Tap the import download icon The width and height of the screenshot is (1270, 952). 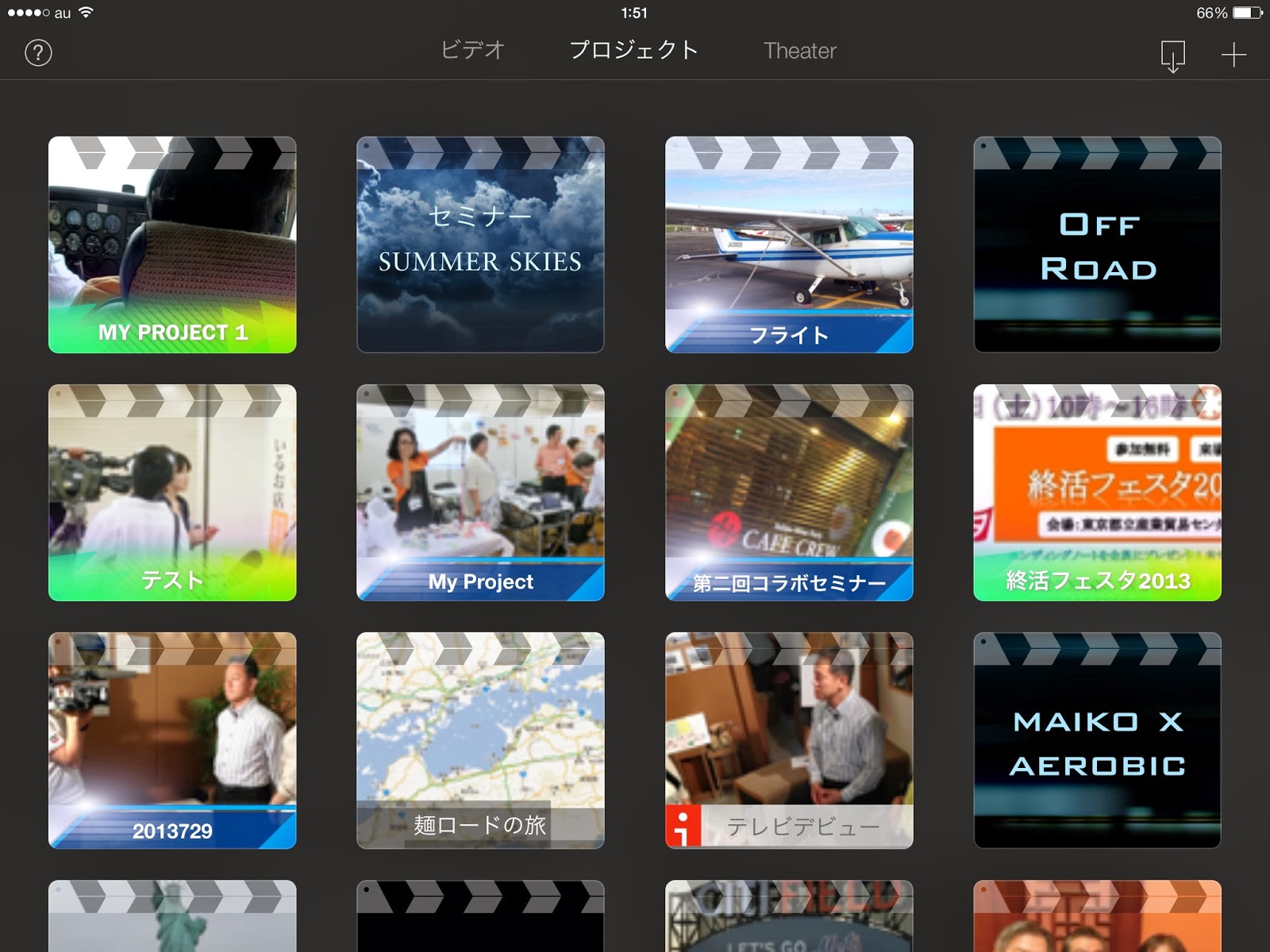[x=1172, y=56]
